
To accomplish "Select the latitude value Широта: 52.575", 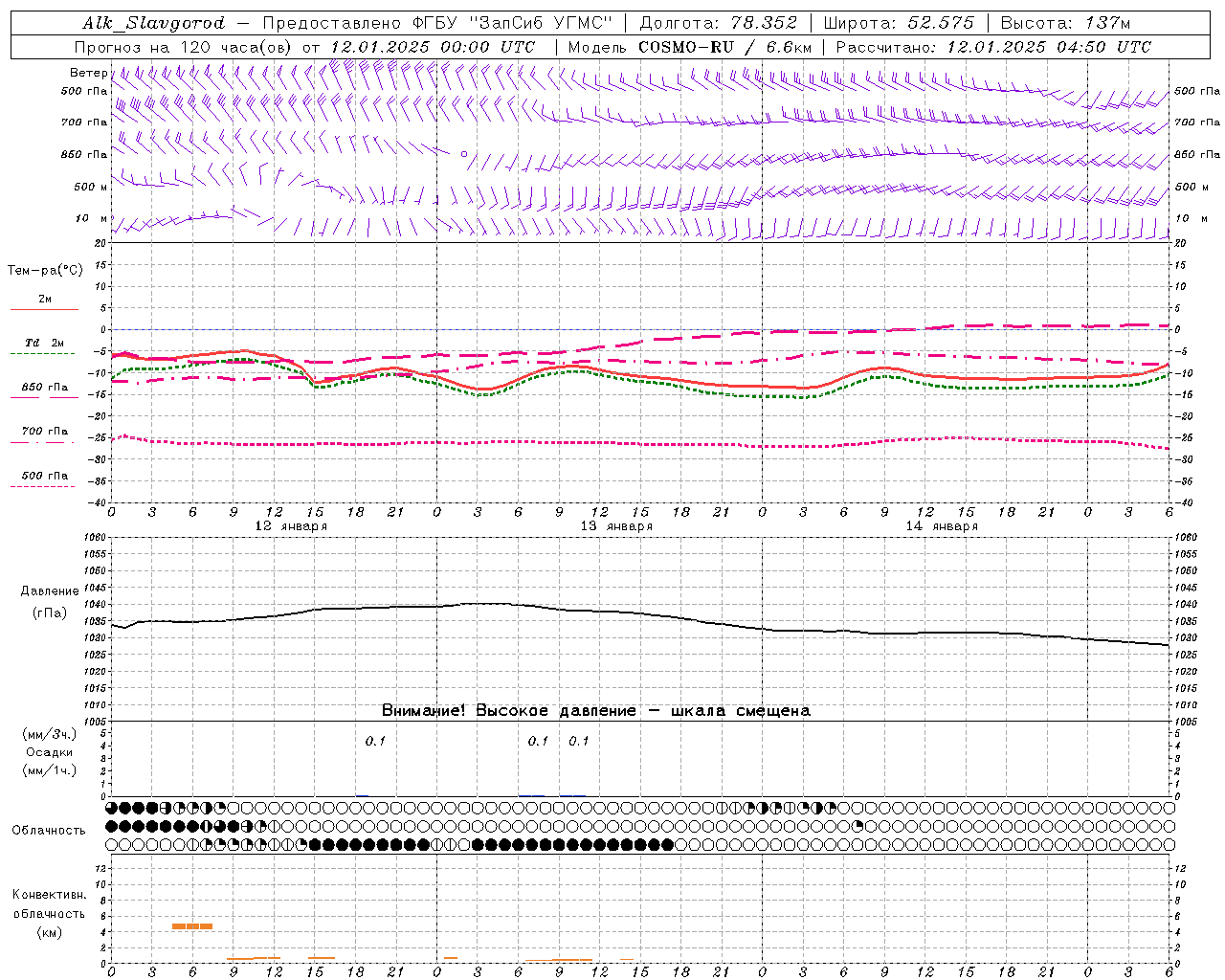I will 899,23.
